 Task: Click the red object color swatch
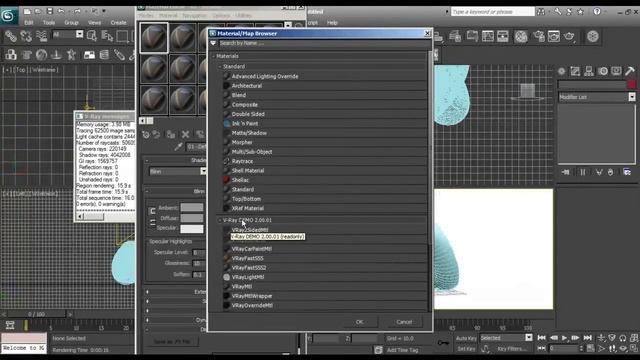click(x=632, y=84)
